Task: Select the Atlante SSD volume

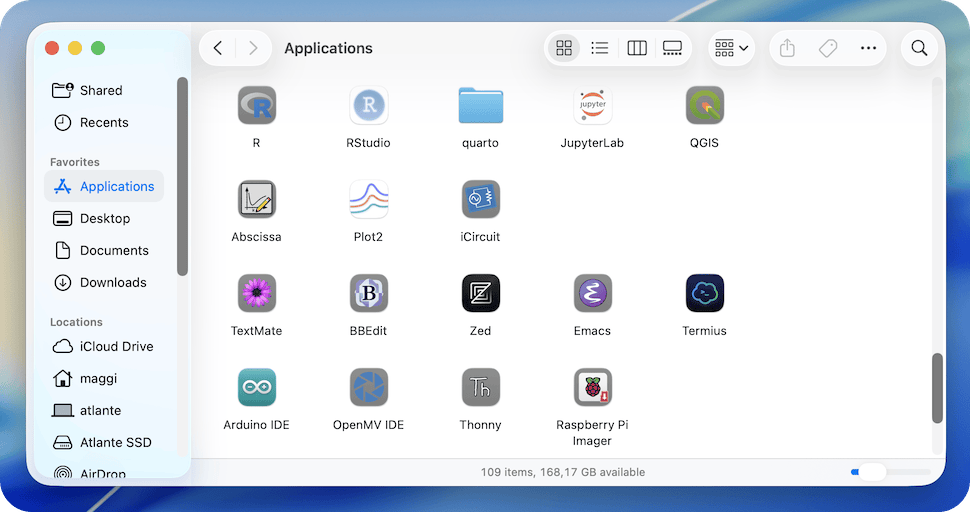Action: [104, 443]
